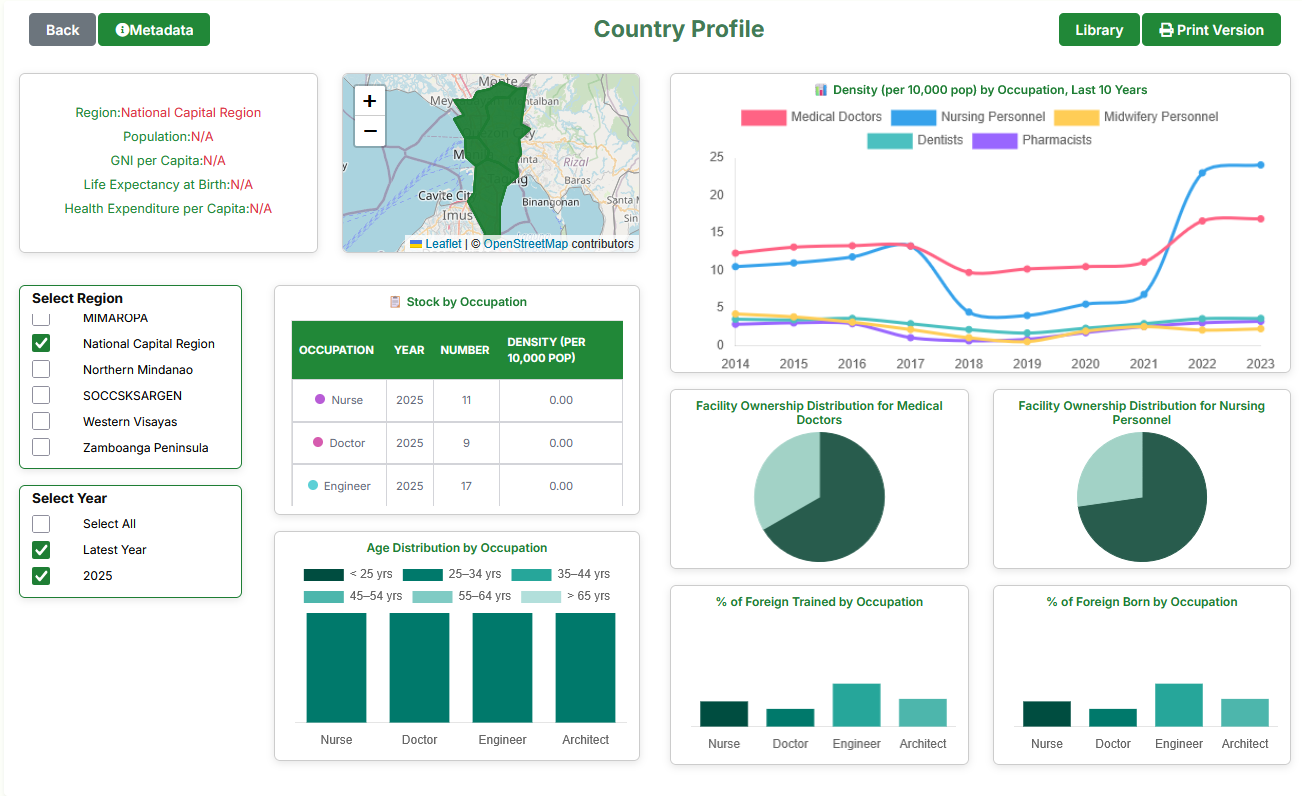The image size is (1302, 796).
Task: Click the Engineer bar in Foreign Trained chart
Action: pyautogui.click(x=856, y=705)
